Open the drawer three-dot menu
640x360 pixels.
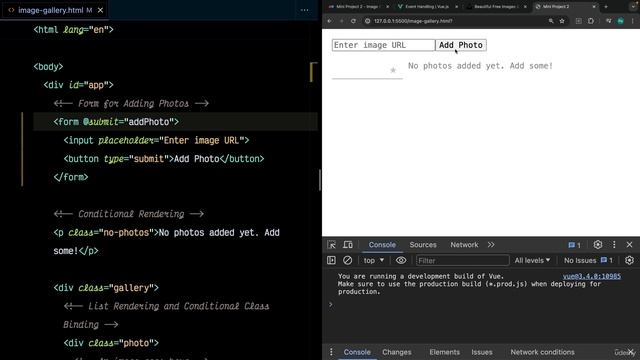click(x=331, y=352)
